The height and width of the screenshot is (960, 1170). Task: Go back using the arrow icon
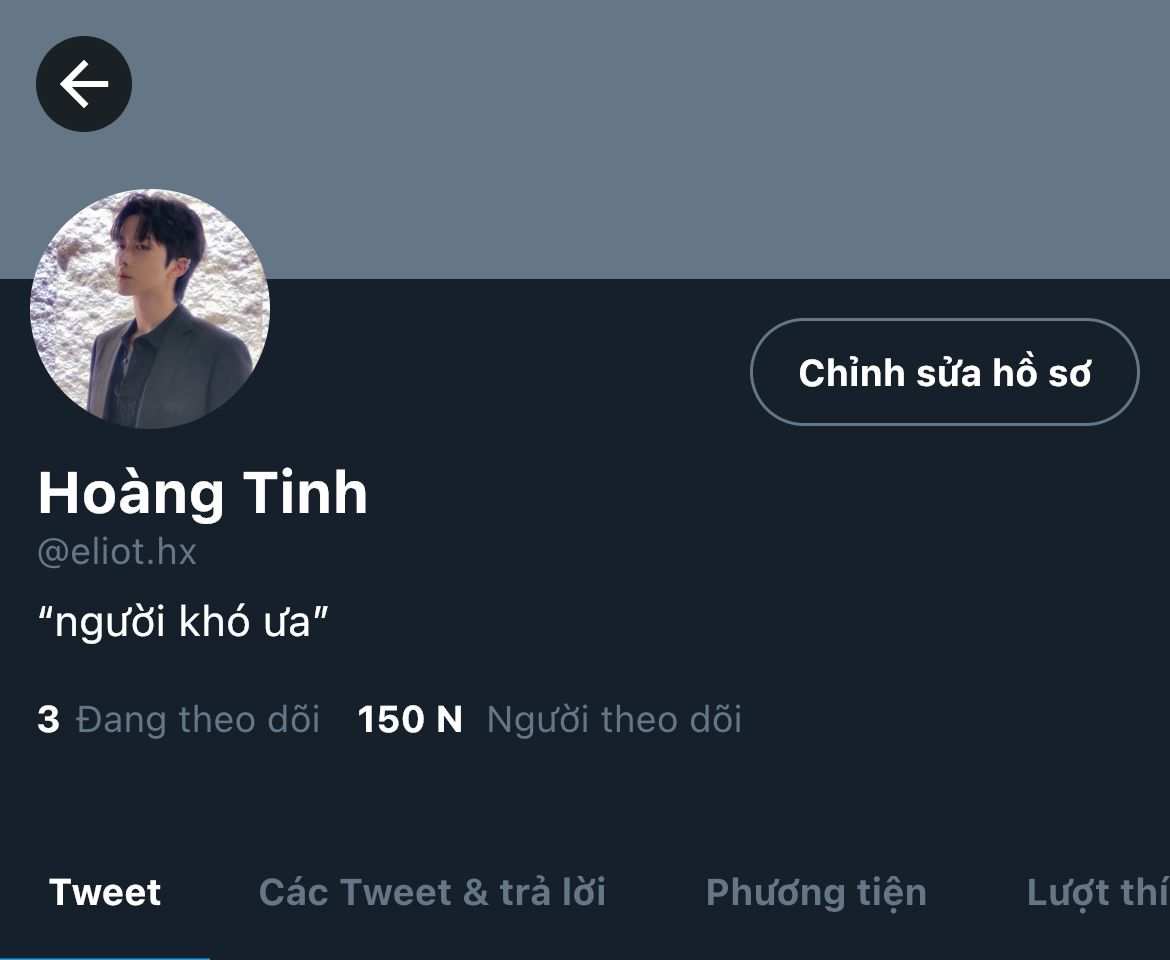(84, 84)
